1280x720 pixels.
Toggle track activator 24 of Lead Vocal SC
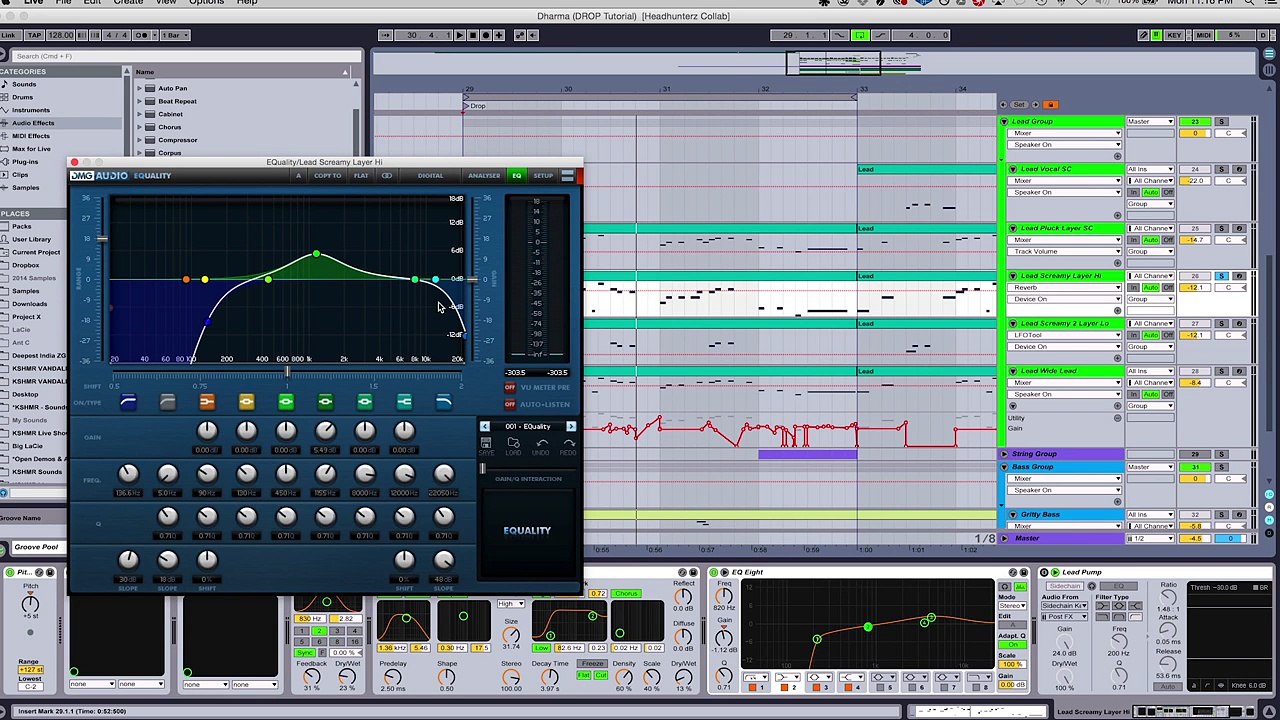[x=1194, y=170]
